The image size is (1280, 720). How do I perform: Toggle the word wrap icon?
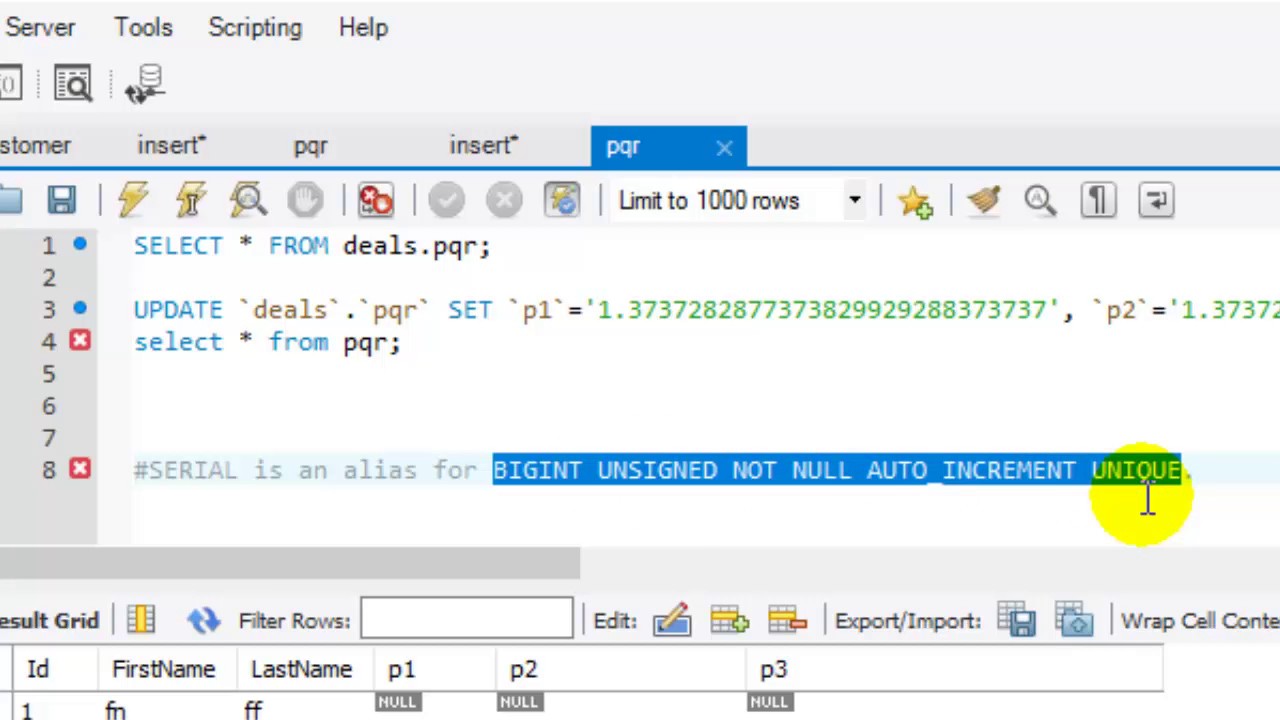(1156, 200)
